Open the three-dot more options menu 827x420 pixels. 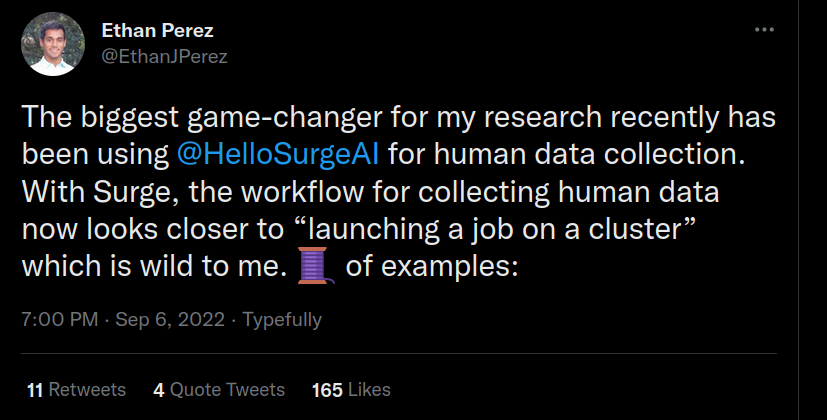pyautogui.click(x=764, y=32)
